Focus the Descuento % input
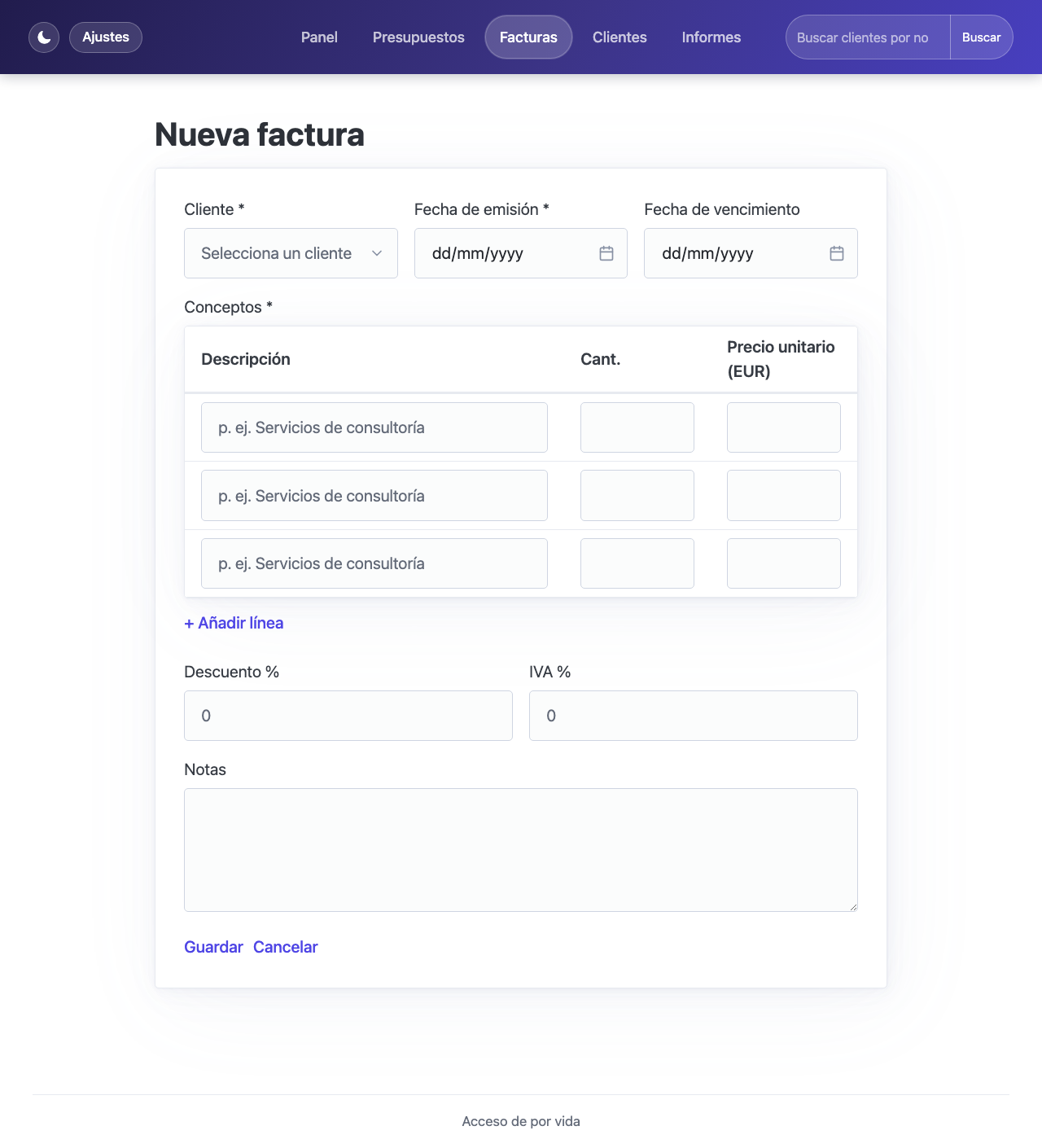The height and width of the screenshot is (1148, 1042). point(348,716)
